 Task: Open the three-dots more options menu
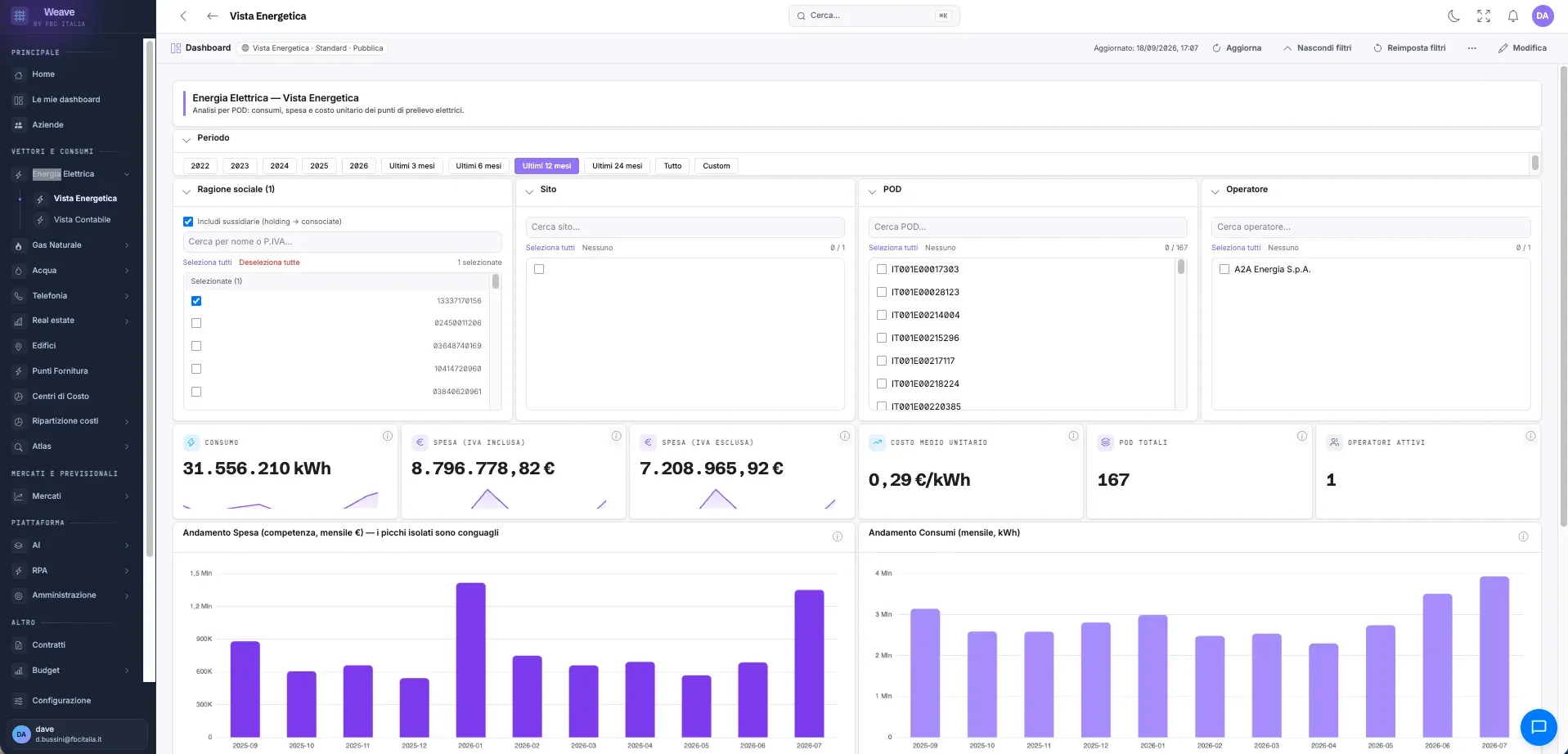pos(1472,48)
